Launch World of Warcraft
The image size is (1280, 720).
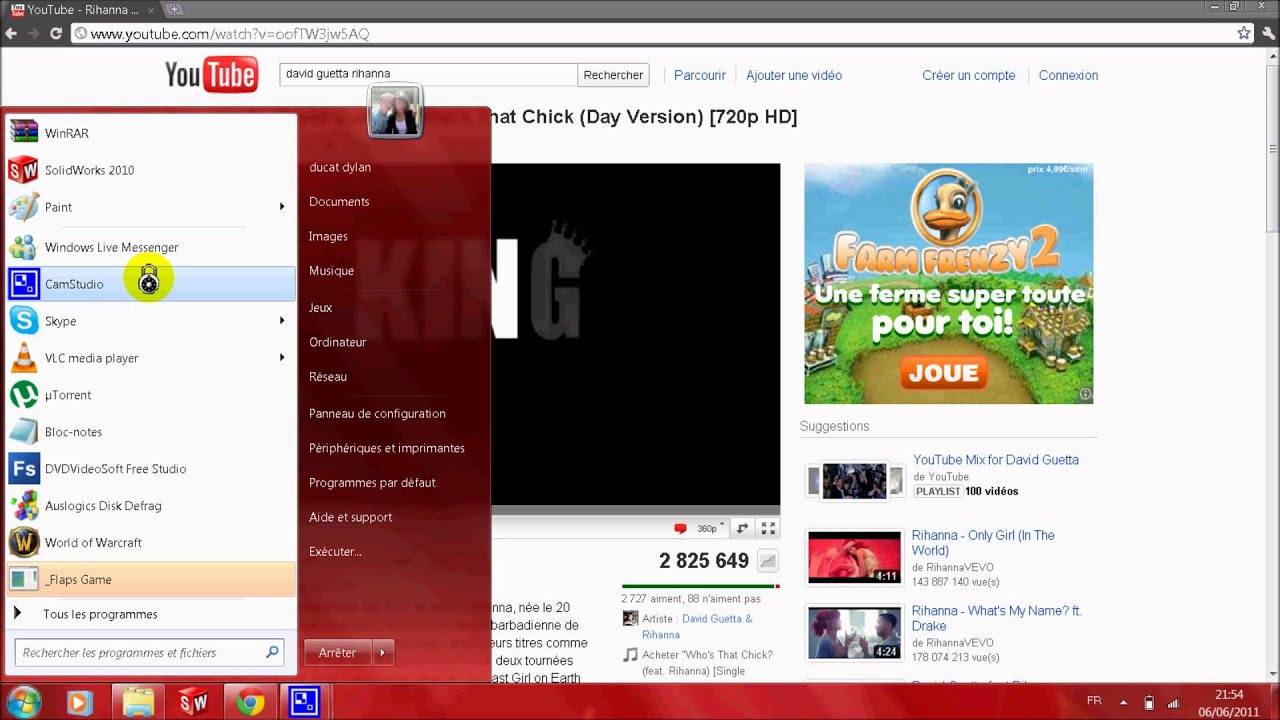tap(150, 543)
